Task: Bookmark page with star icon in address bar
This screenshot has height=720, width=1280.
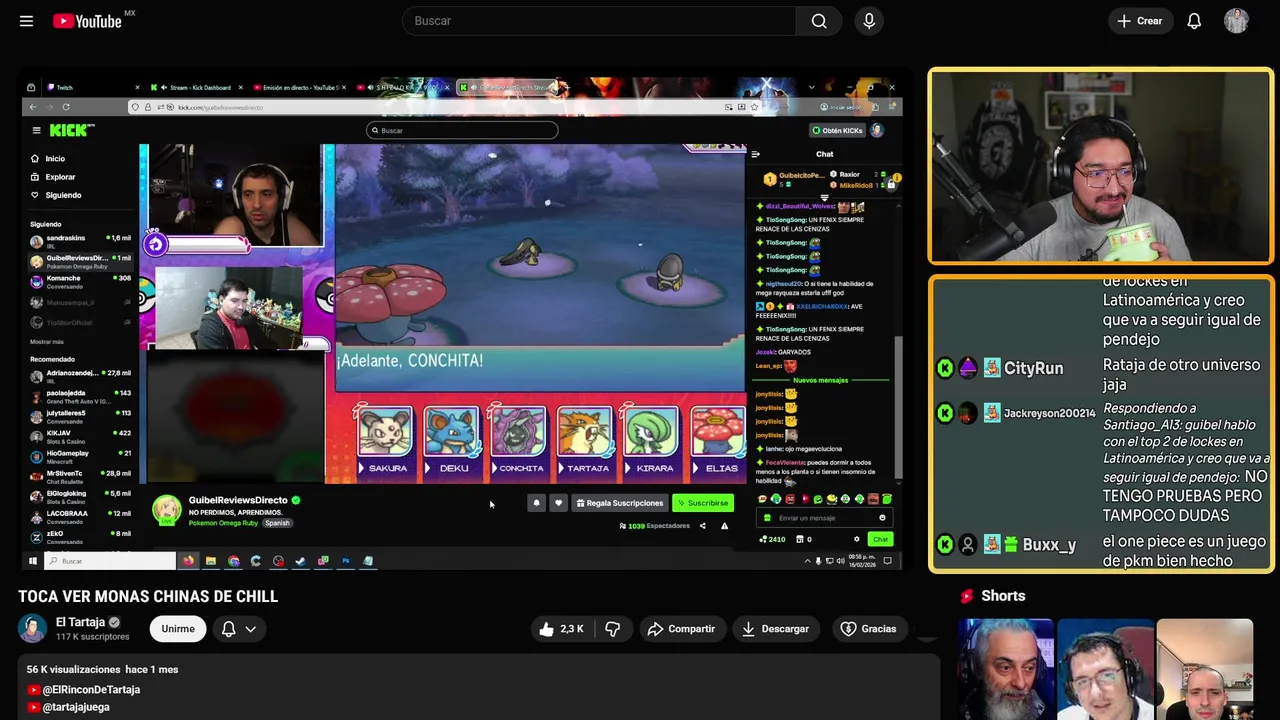Action: click(754, 107)
